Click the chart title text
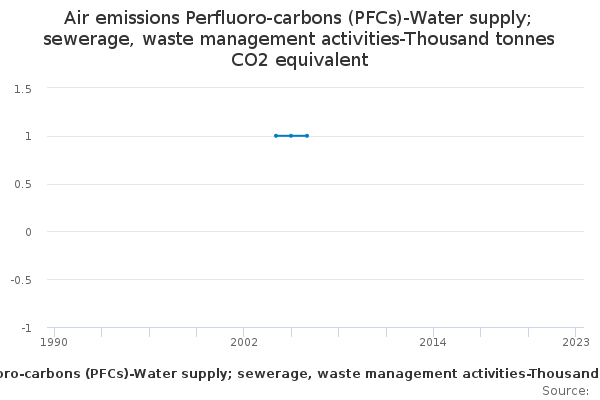 [300, 39]
